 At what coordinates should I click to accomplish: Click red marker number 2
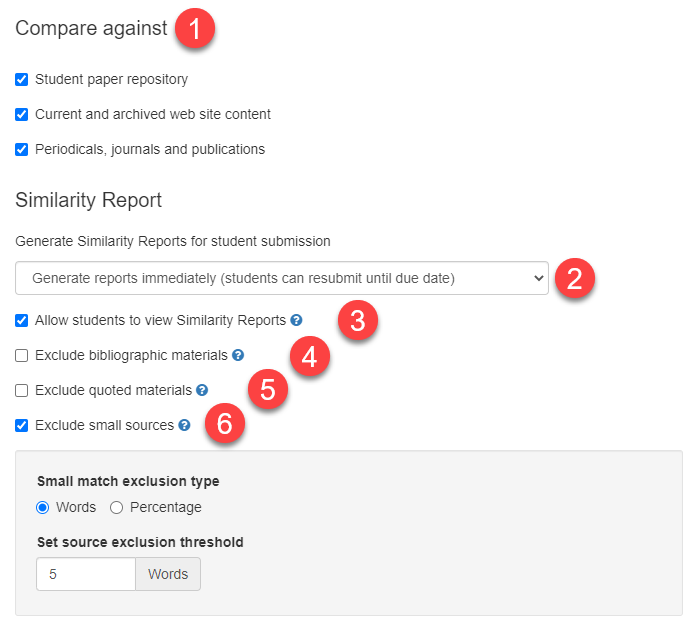coord(574,278)
